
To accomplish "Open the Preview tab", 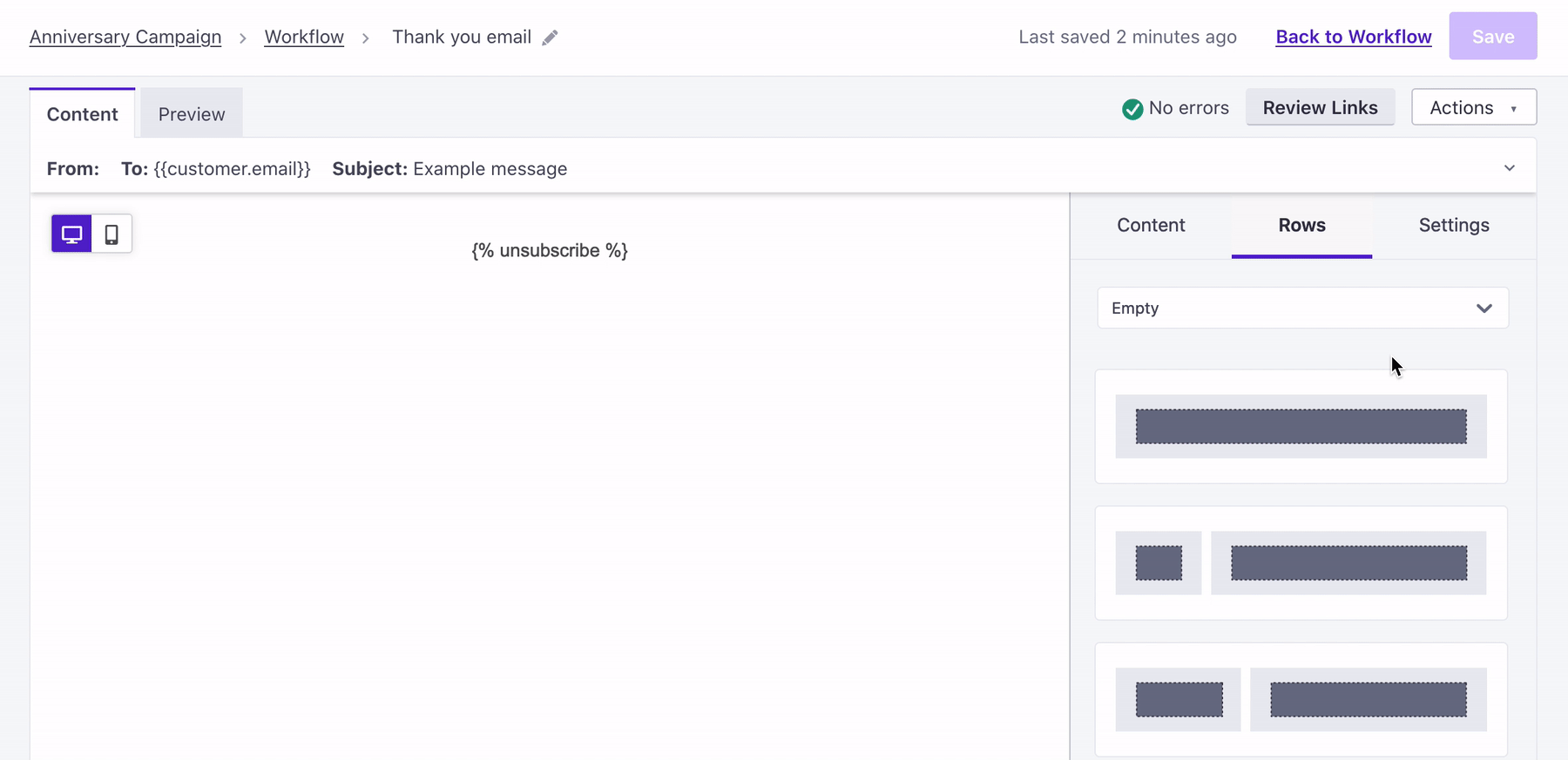I will pyautogui.click(x=192, y=114).
